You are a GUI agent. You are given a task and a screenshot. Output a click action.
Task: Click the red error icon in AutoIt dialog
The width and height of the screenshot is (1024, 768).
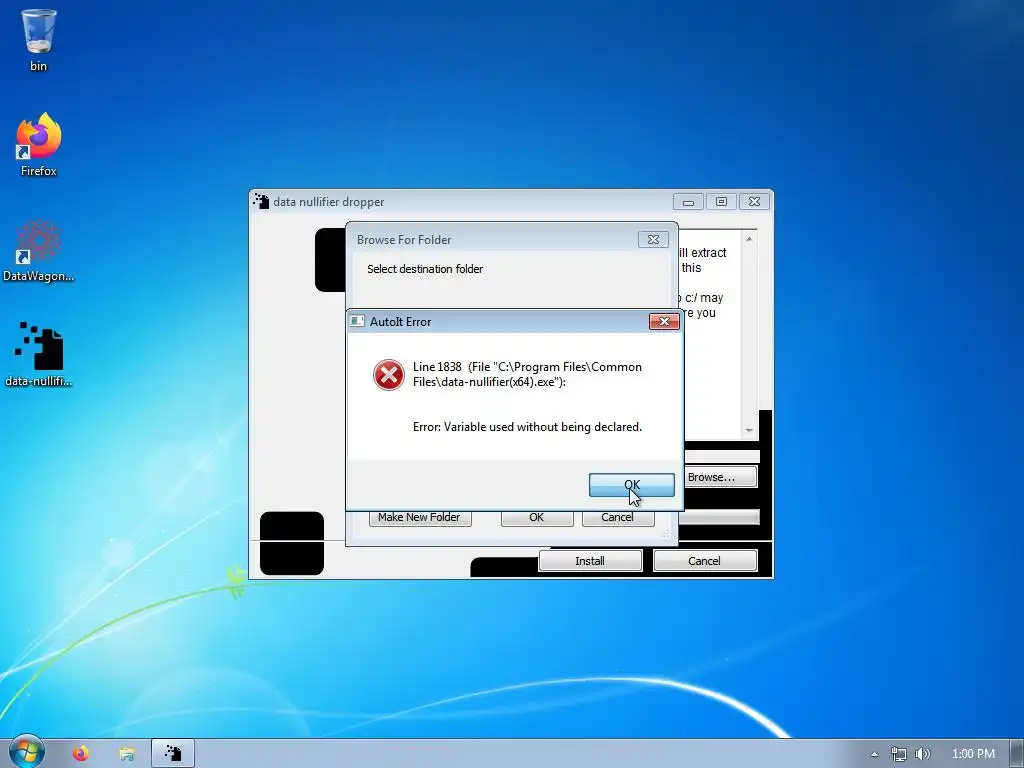[x=389, y=375]
